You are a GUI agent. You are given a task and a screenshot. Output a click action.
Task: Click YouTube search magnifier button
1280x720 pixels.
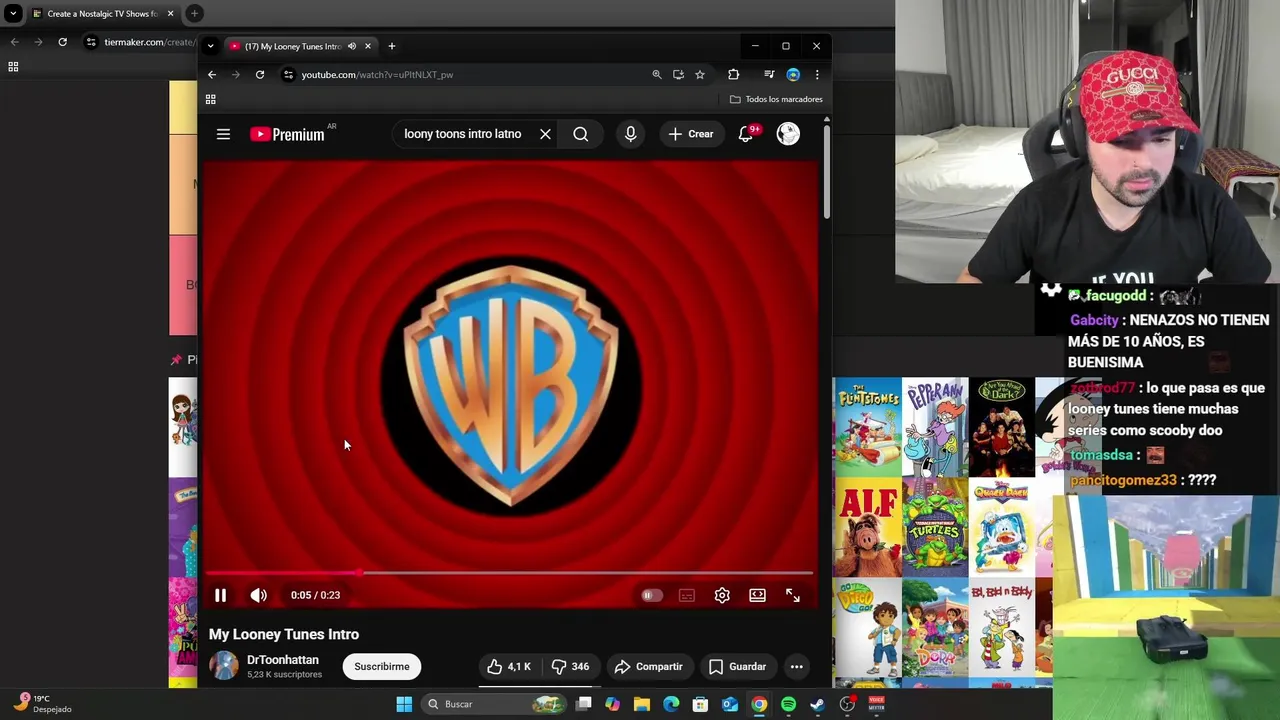click(x=580, y=134)
